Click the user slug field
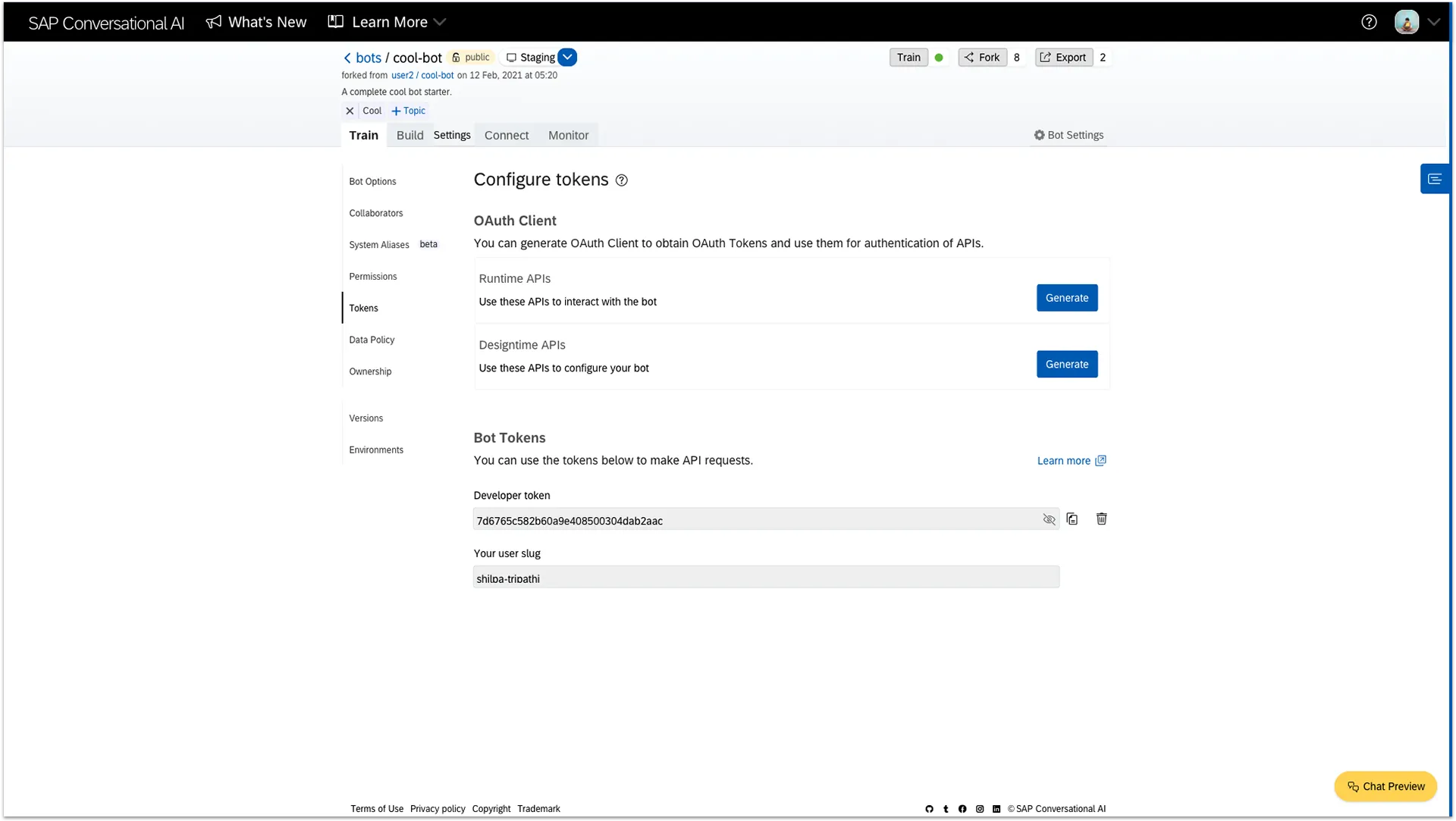Viewport: 1456px width, 821px height. point(766,577)
